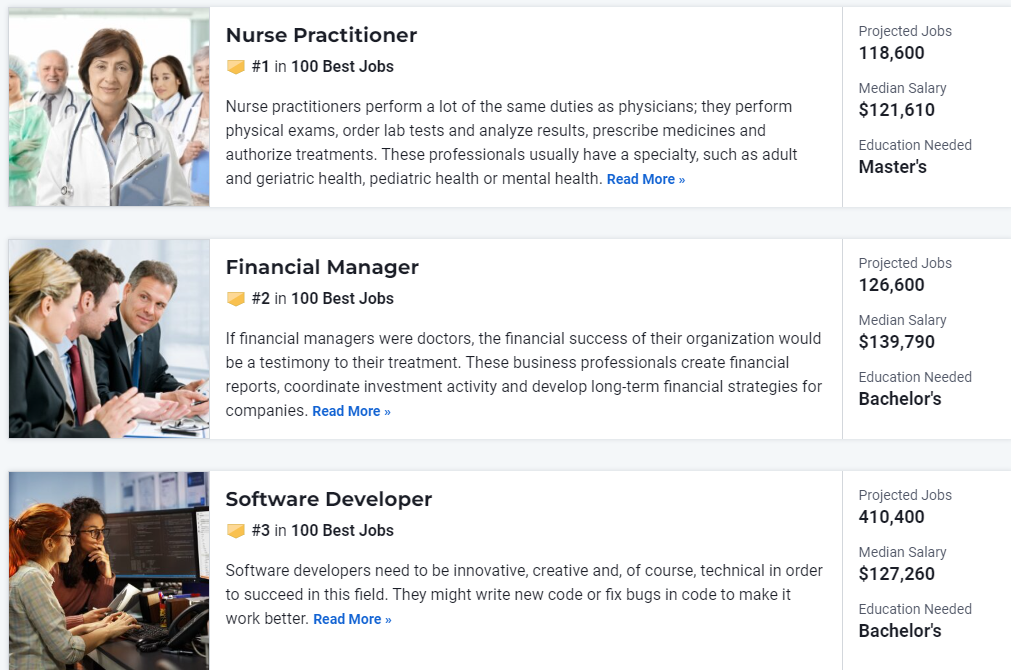Click the badge icon beside #2 ranking
The width and height of the screenshot is (1011, 670).
pyautogui.click(x=236, y=299)
